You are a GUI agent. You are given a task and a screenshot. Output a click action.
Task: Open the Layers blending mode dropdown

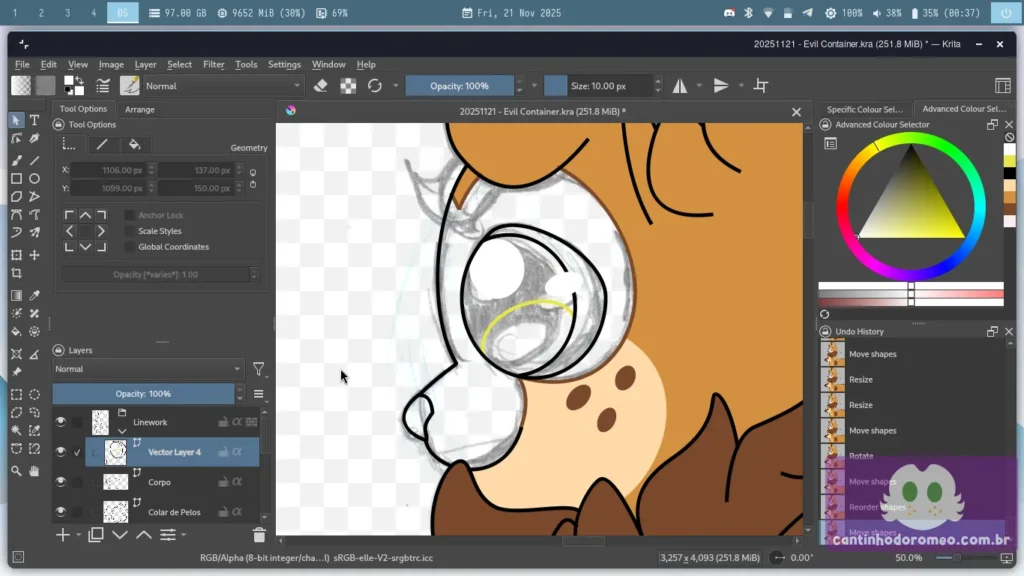tap(148, 369)
